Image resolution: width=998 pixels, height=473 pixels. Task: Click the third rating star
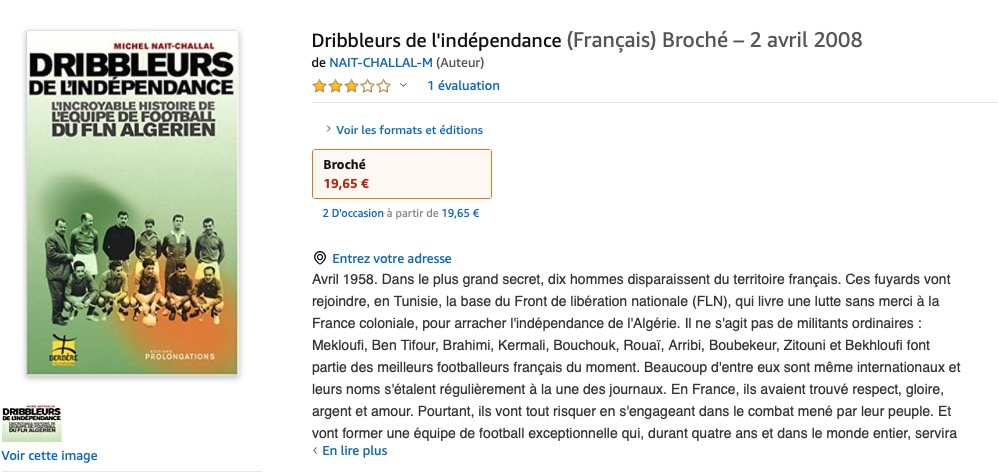351,86
